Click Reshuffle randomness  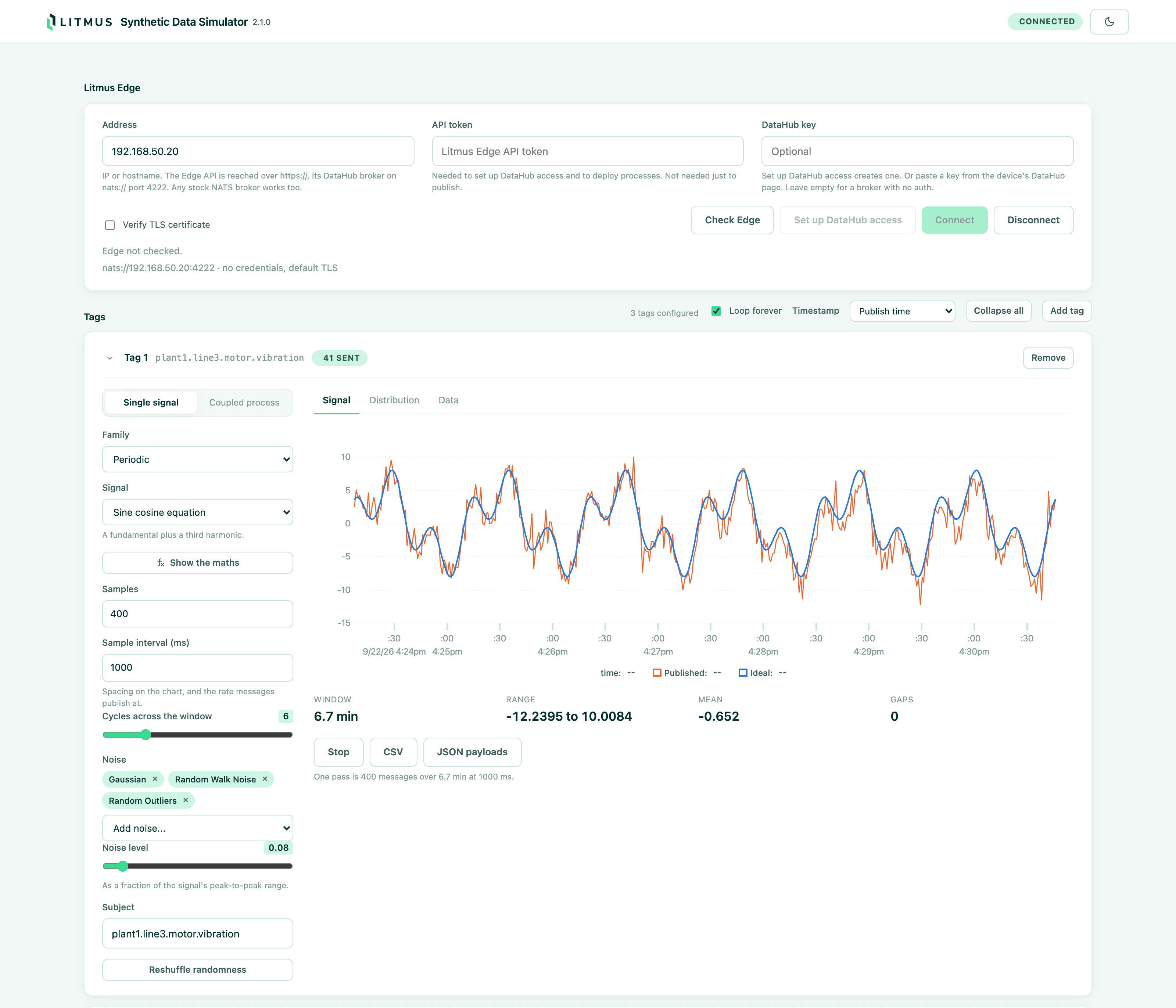tap(197, 969)
